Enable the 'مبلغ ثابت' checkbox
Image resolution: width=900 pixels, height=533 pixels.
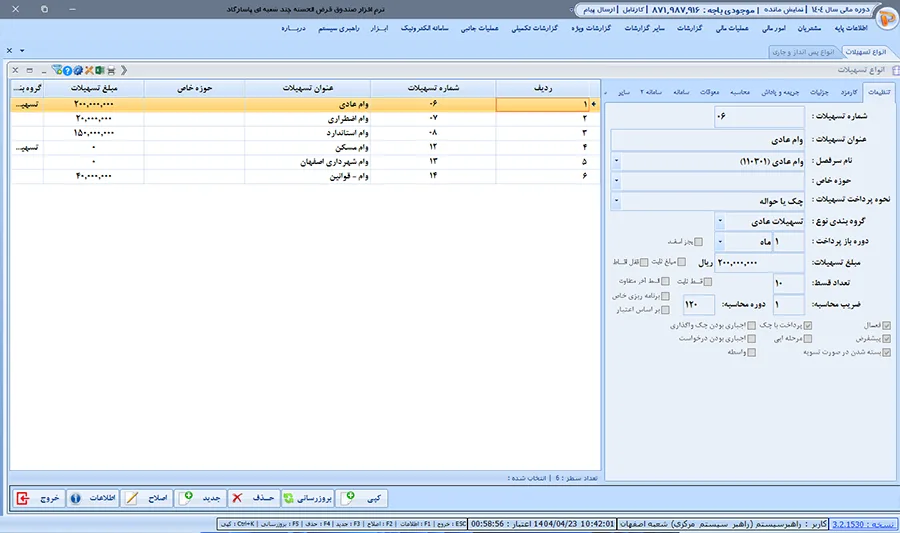681,262
